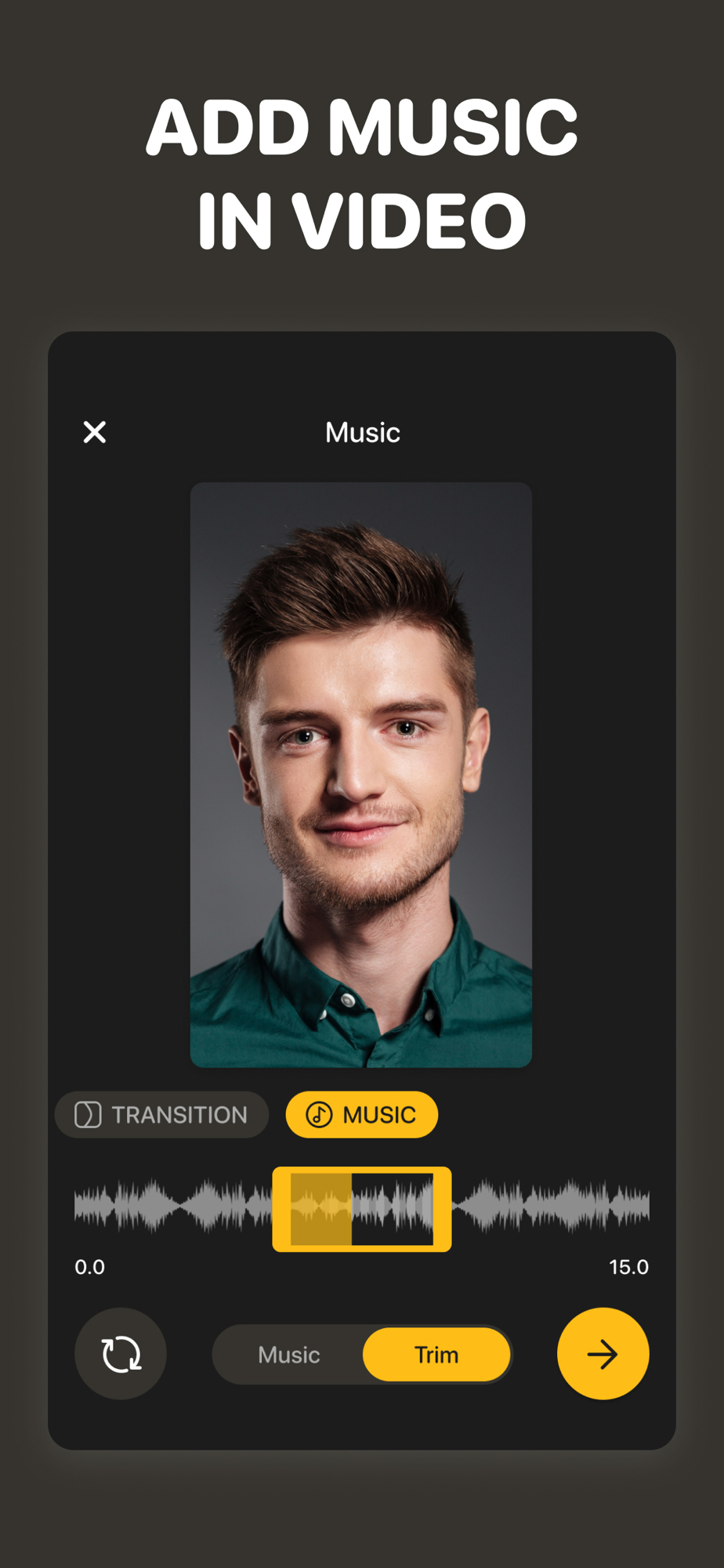
Task: Switch to Music in the segmented control
Action: 289,1355
